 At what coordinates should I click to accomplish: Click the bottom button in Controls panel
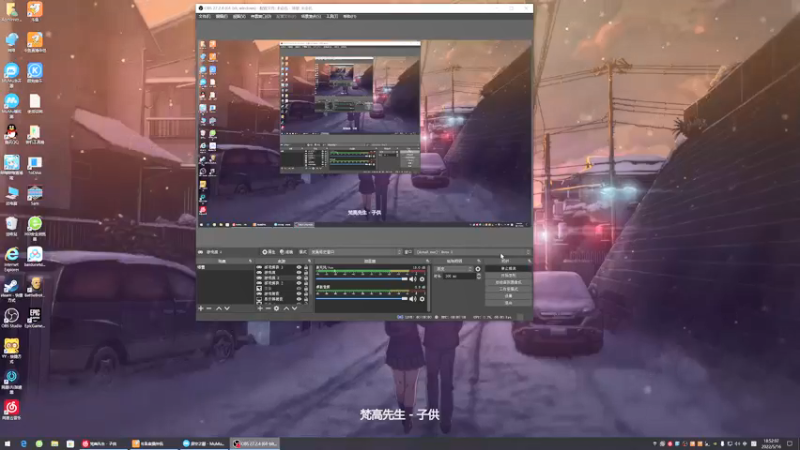(x=509, y=303)
